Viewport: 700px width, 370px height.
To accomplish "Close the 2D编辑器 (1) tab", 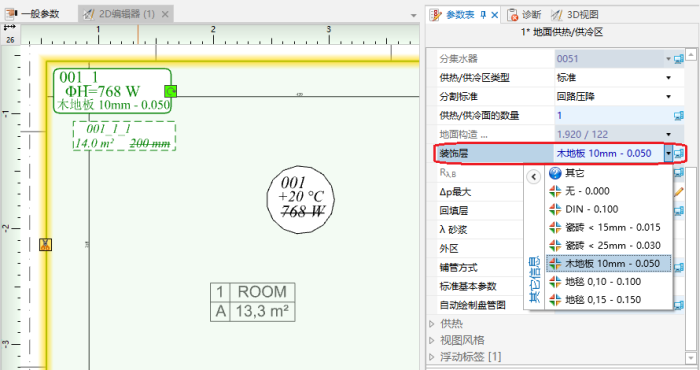I will (165, 14).
